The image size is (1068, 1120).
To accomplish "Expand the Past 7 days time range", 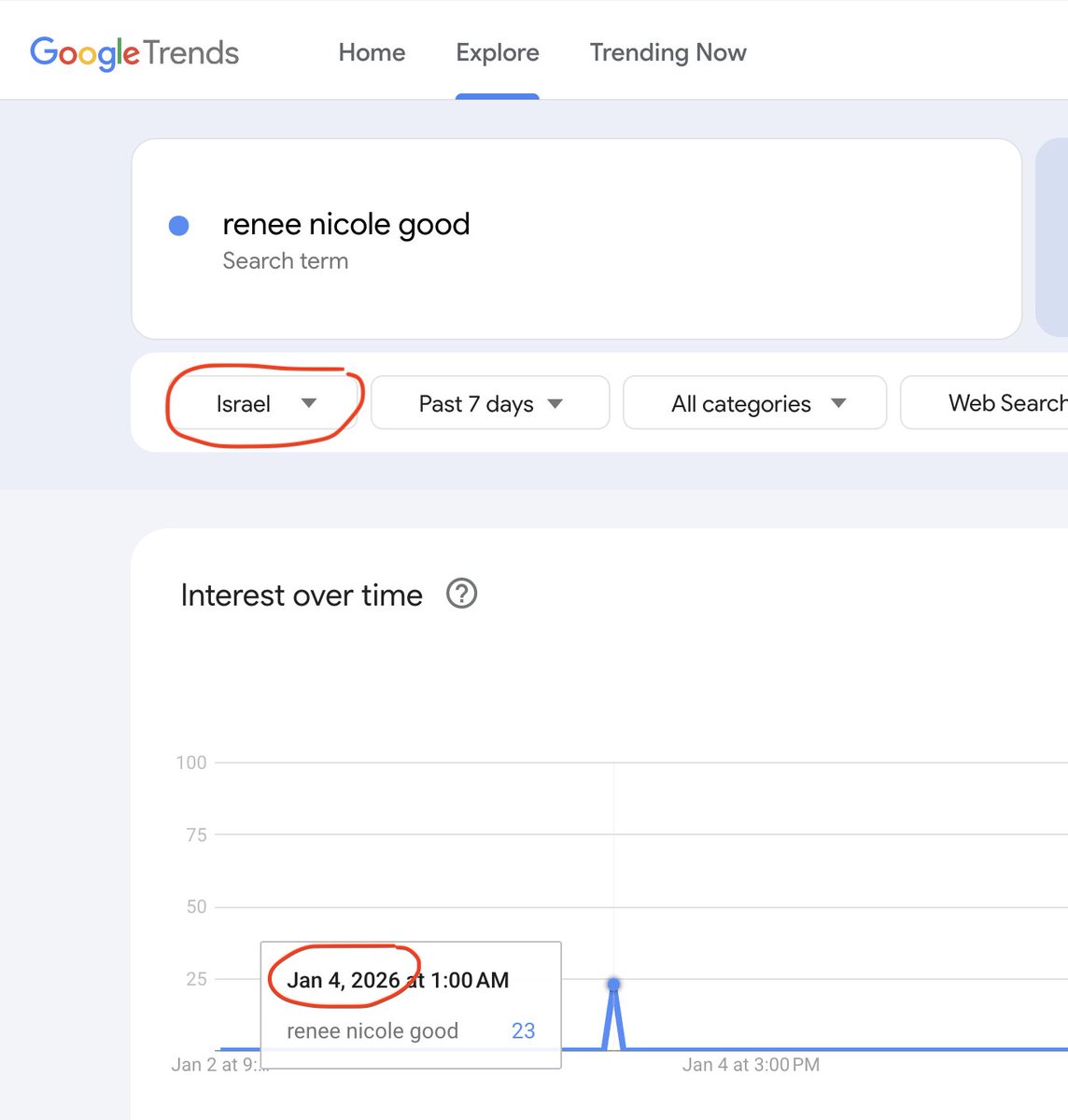I will [x=490, y=403].
